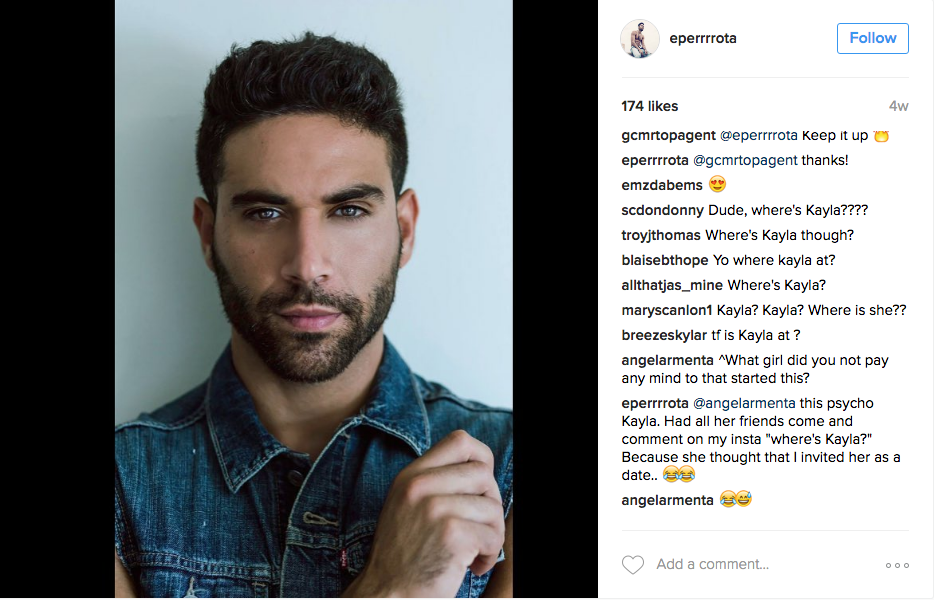Open blaisebthope commenter profile

click(x=665, y=260)
